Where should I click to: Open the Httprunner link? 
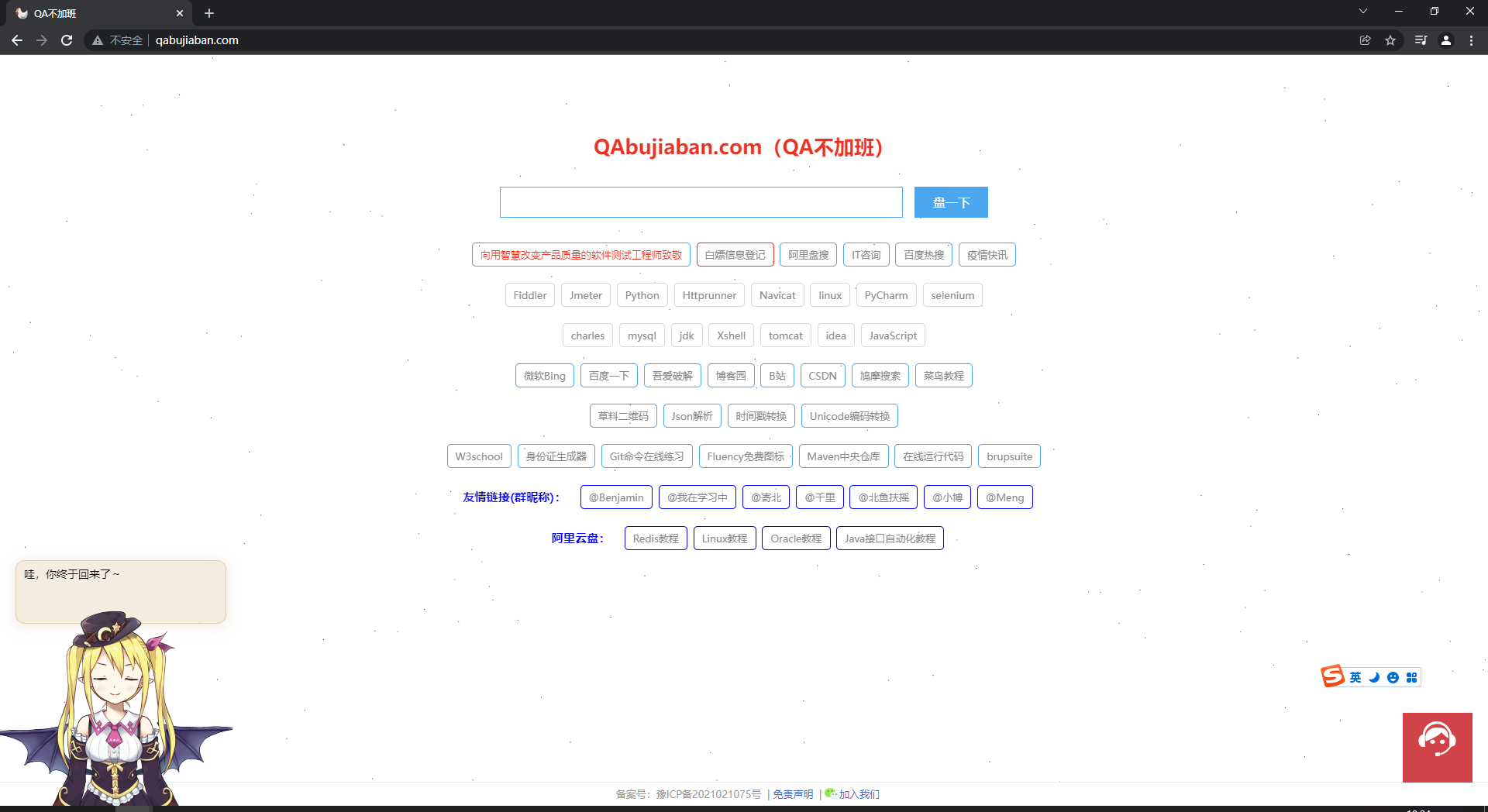tap(709, 295)
